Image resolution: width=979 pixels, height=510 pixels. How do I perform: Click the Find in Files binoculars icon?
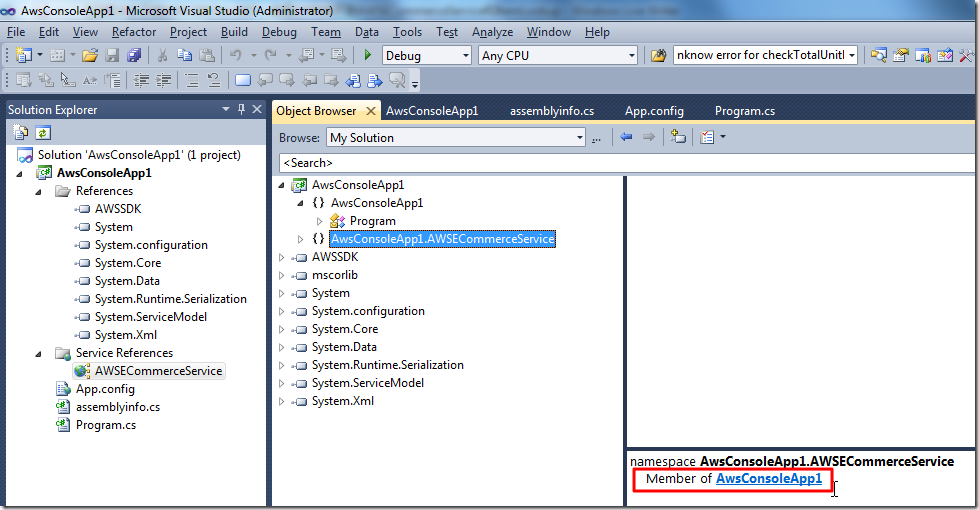[x=658, y=56]
